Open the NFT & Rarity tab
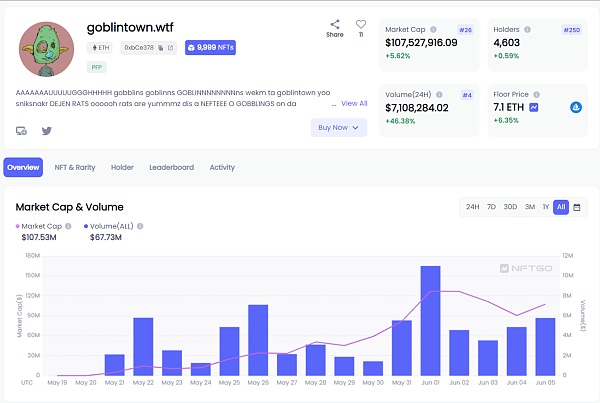This screenshot has height=403, width=600. pos(75,167)
